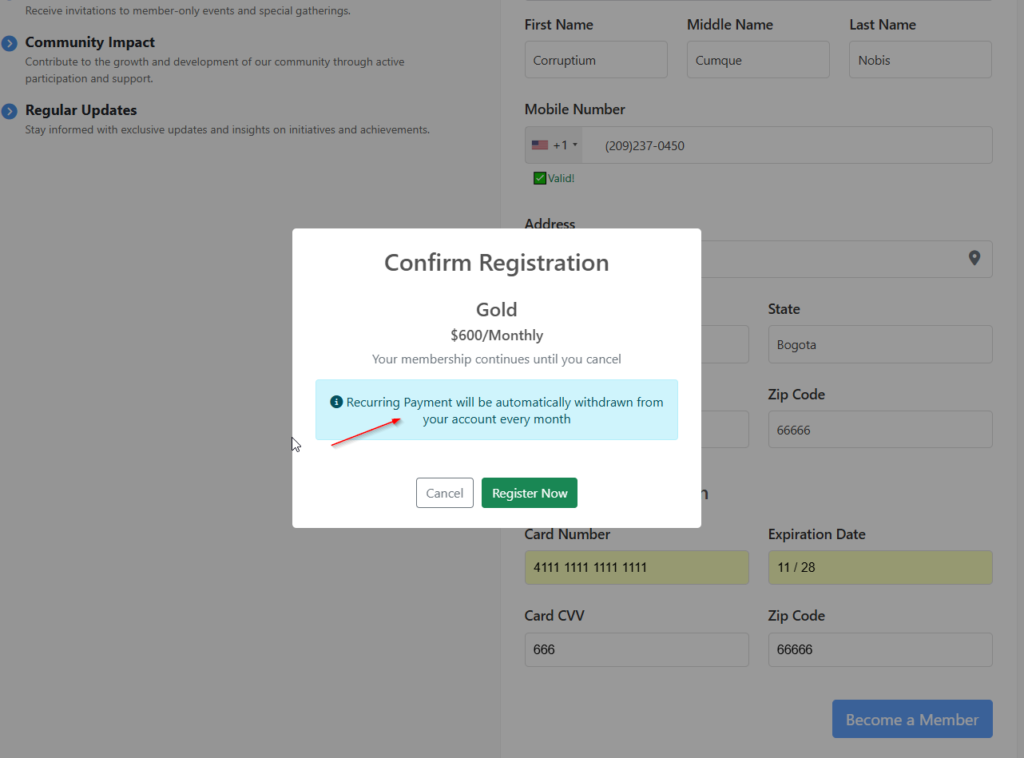Click the Zip Code field under State
This screenshot has width=1024, height=758.
pyautogui.click(x=879, y=430)
